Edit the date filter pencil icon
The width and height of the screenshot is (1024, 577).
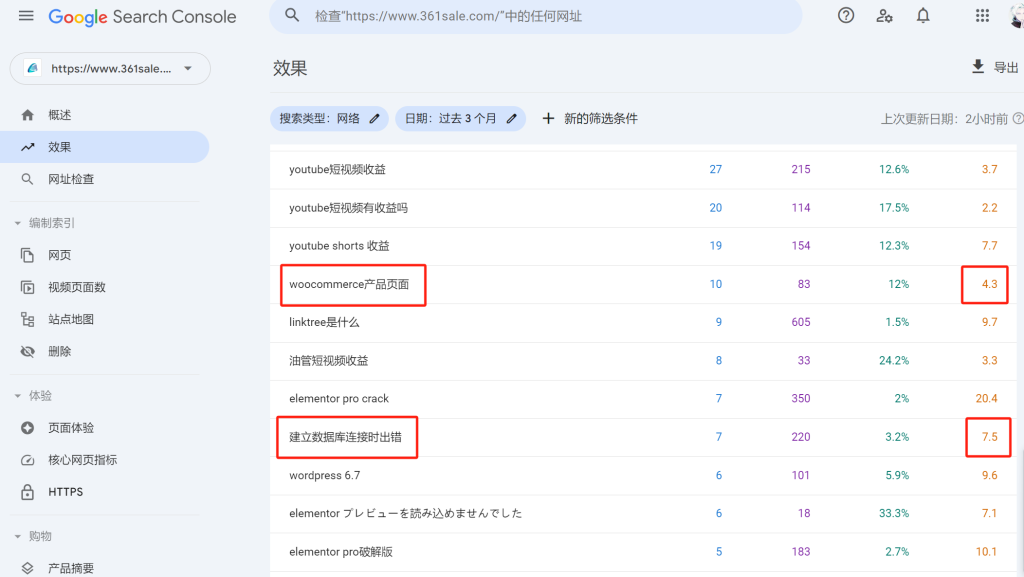(512, 118)
